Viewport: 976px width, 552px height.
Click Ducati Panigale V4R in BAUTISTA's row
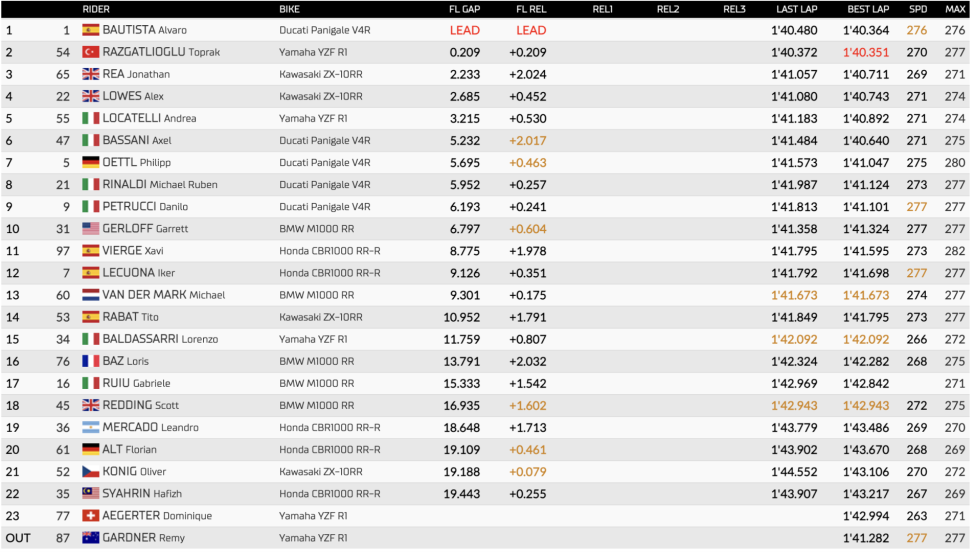coord(325,30)
